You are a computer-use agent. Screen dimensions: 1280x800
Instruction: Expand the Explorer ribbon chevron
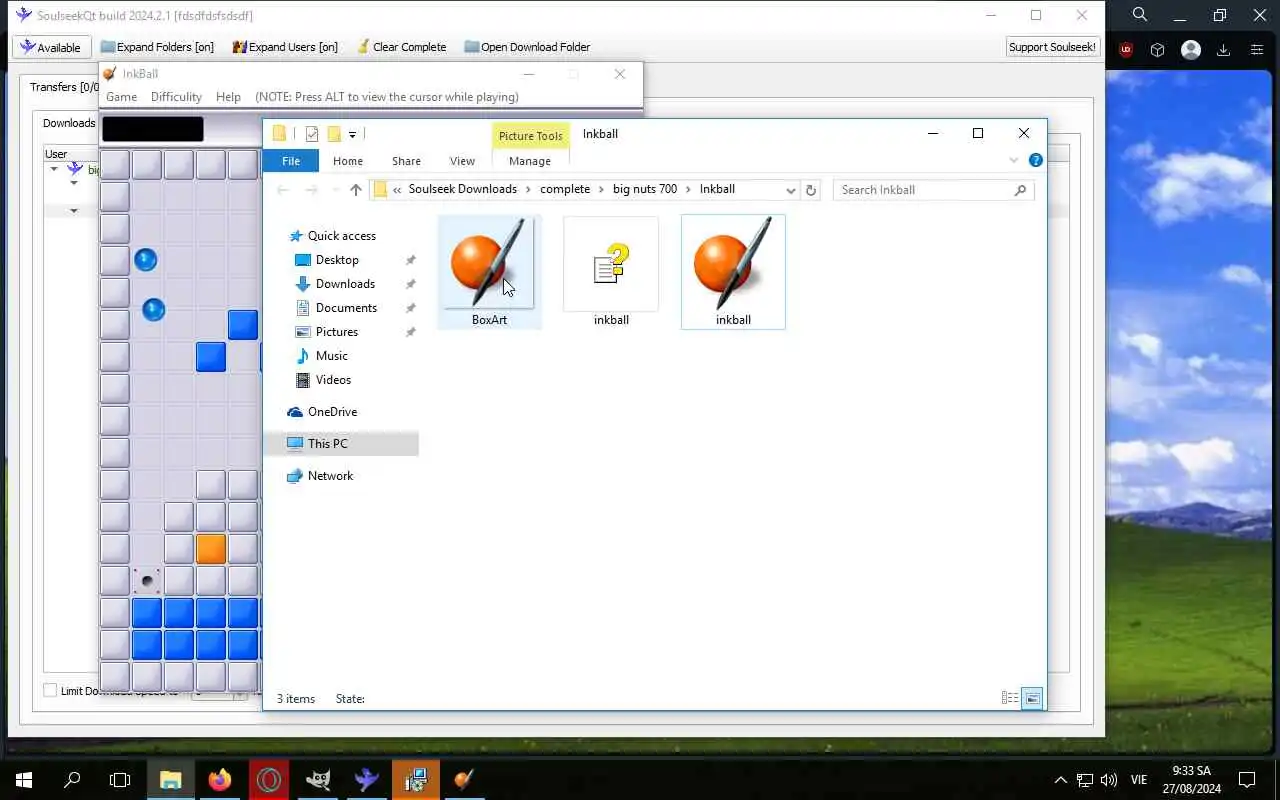pos(1013,160)
